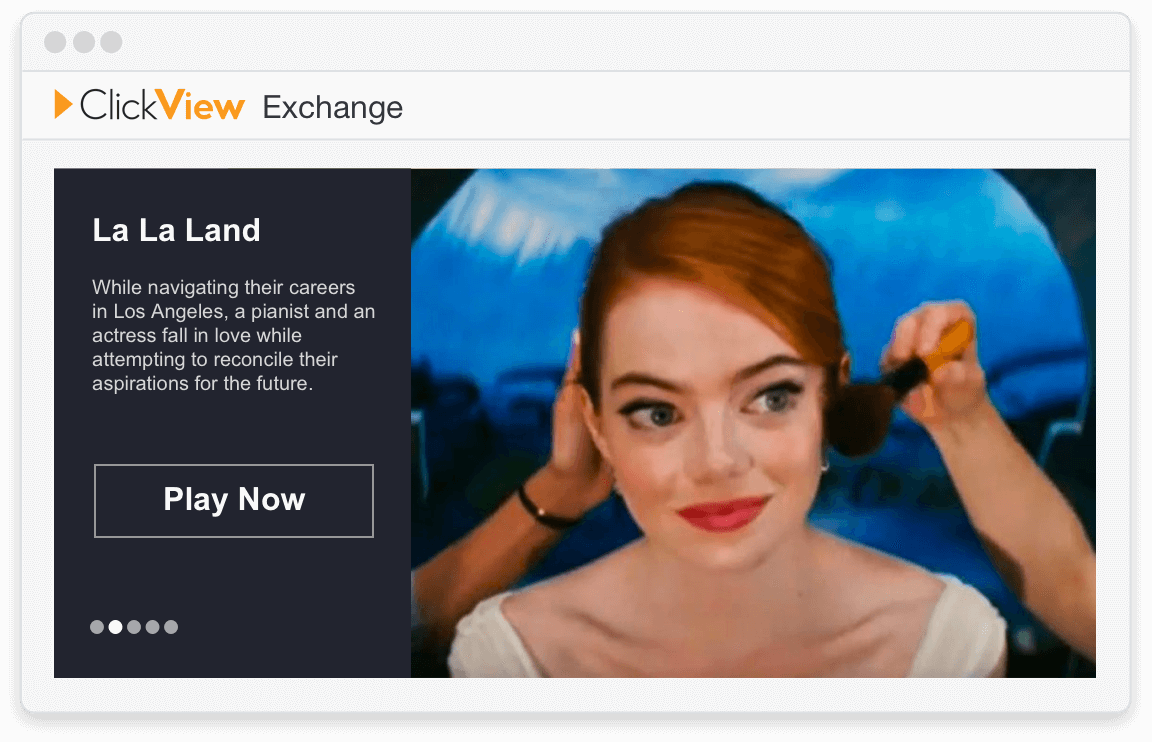Open the ClickView logo link
The height and width of the screenshot is (742, 1152).
pos(149,105)
